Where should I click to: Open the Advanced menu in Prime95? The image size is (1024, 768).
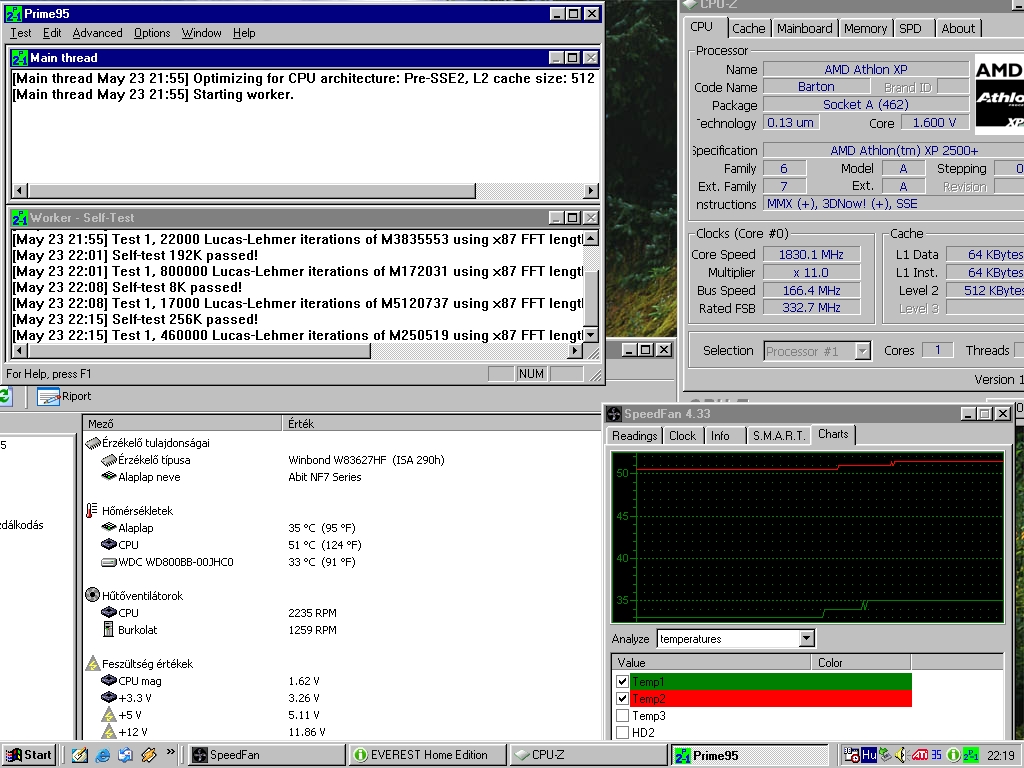97,33
